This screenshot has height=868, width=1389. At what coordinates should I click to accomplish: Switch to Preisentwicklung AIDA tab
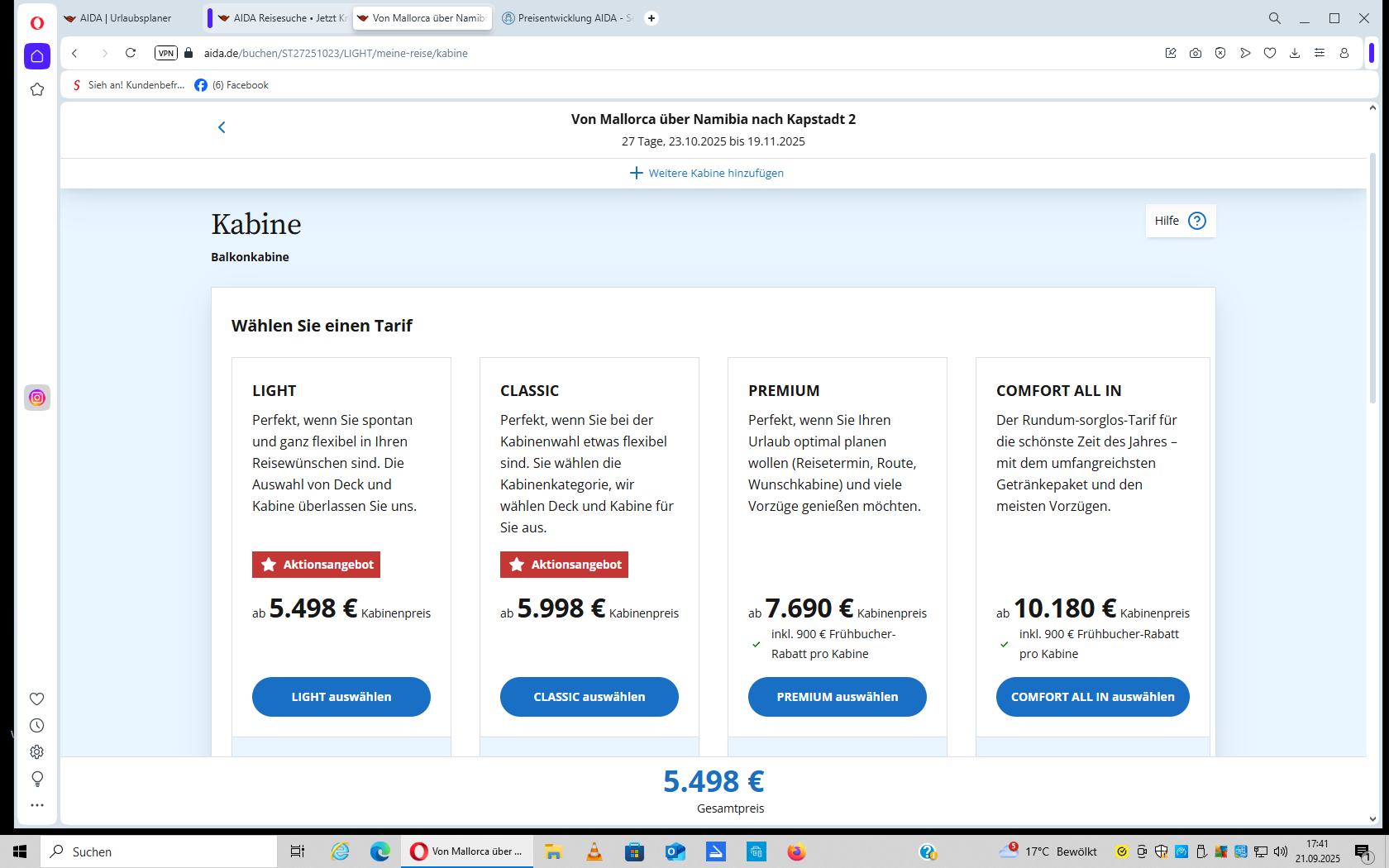[x=570, y=18]
